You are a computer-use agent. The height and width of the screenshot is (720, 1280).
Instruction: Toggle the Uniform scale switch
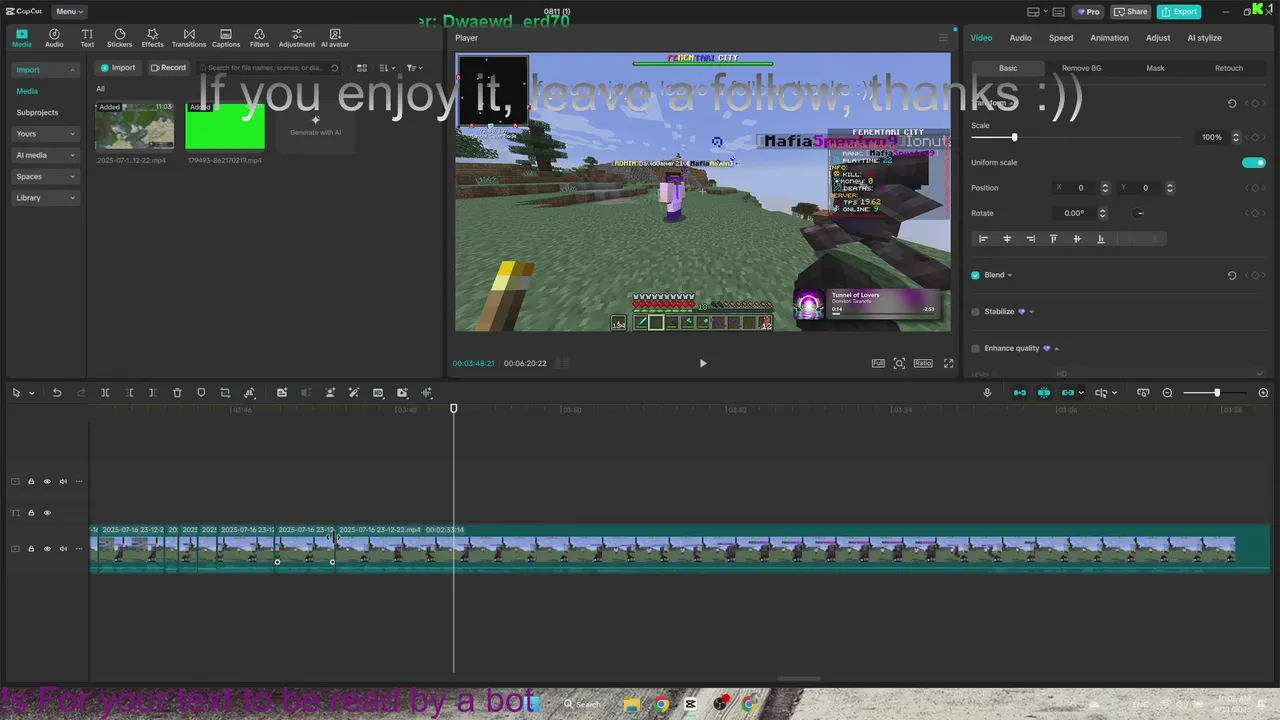point(1253,162)
